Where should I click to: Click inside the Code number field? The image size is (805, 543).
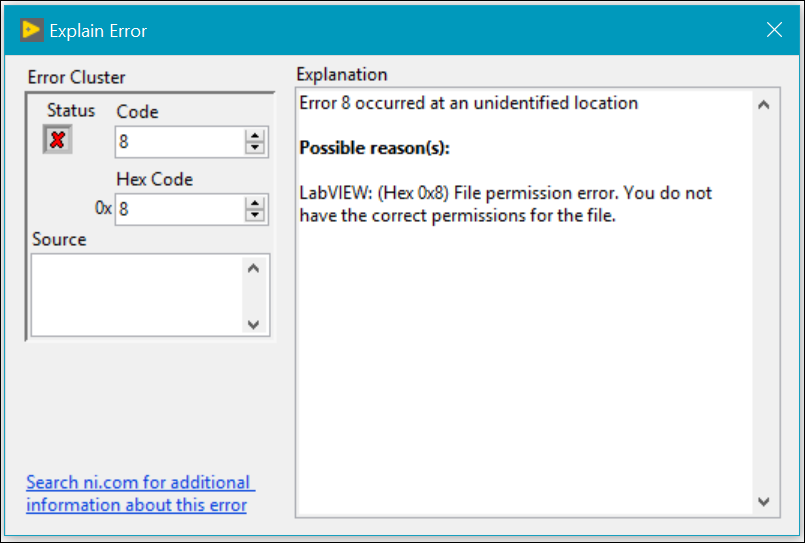tap(180, 142)
